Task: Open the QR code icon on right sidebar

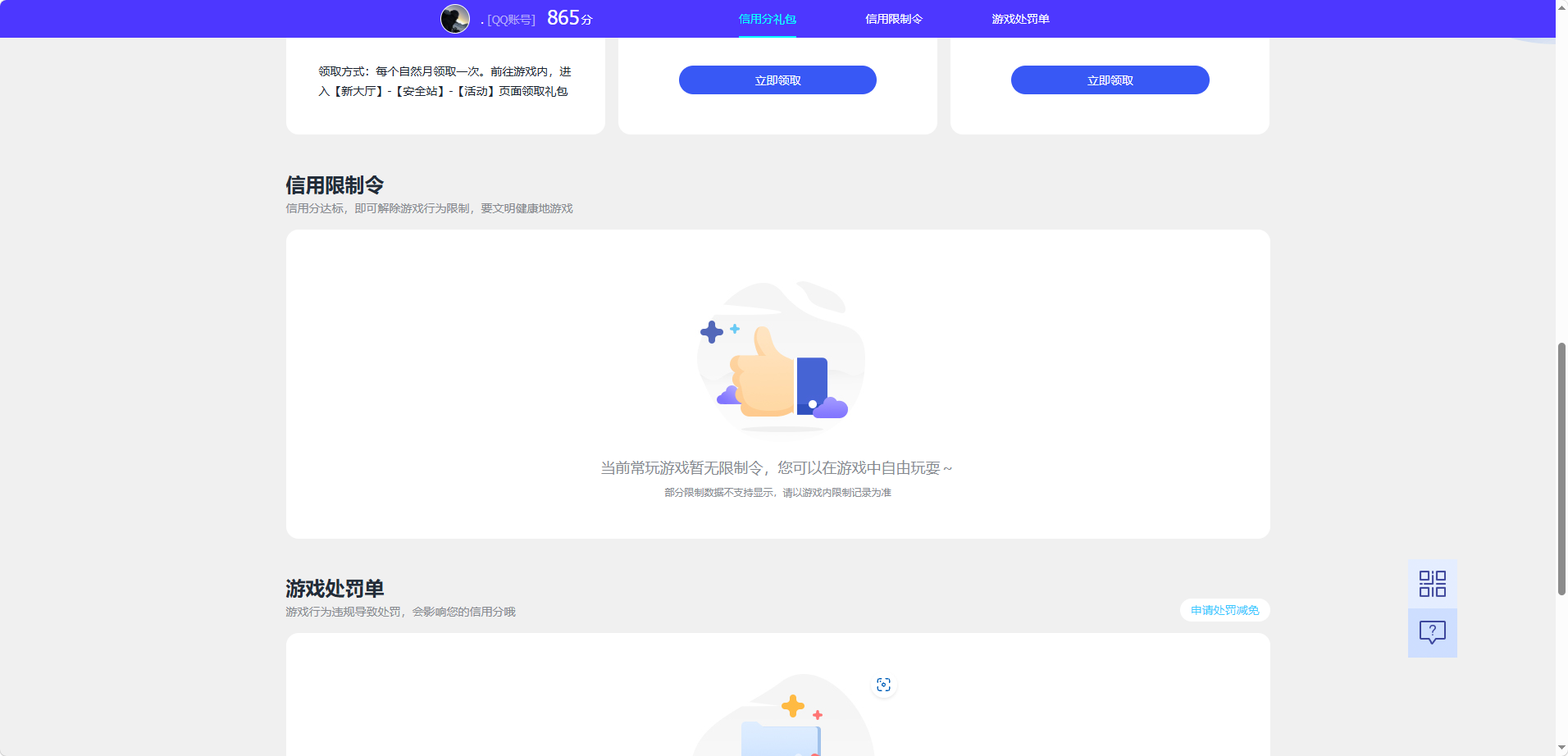Action: (1432, 584)
